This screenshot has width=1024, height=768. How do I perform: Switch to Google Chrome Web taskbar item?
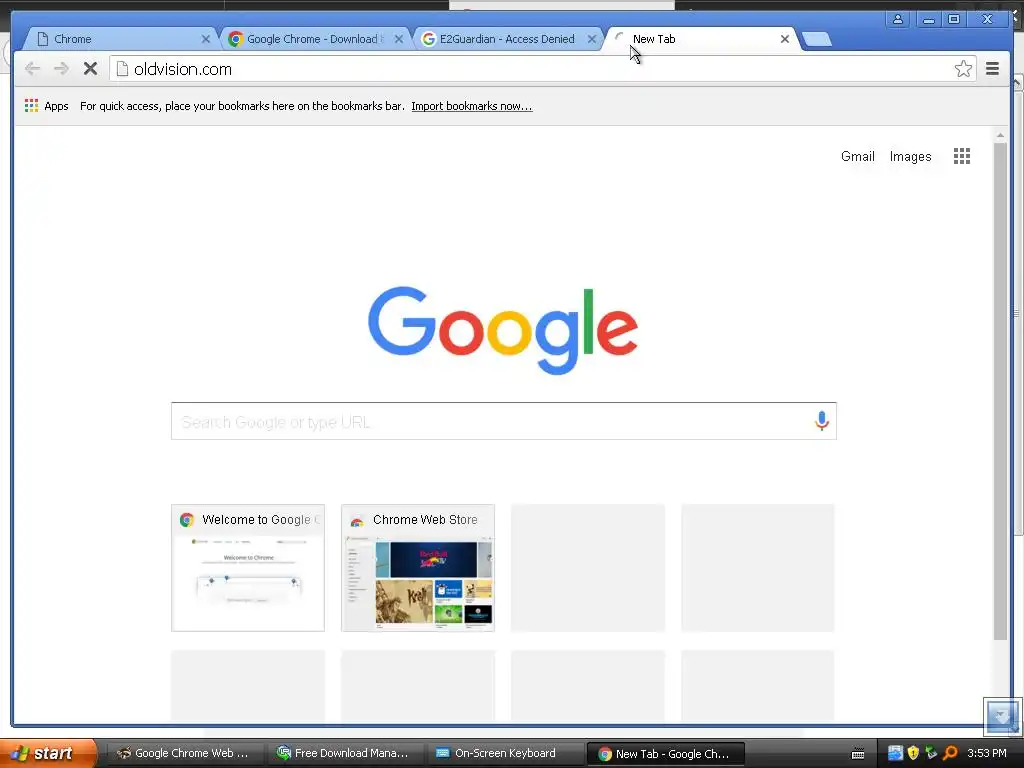[x=184, y=753]
